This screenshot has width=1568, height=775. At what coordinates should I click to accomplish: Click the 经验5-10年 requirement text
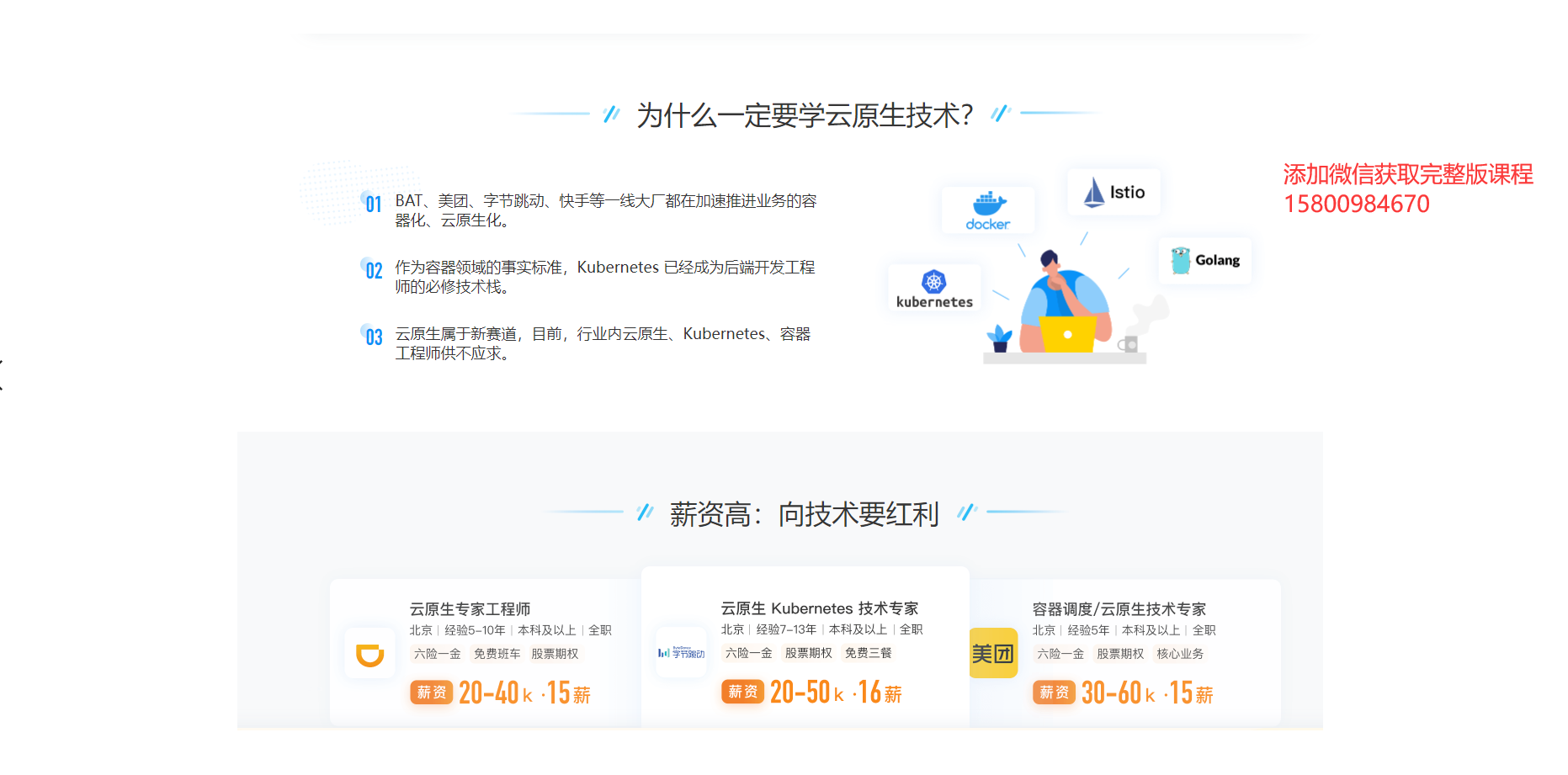(475, 630)
